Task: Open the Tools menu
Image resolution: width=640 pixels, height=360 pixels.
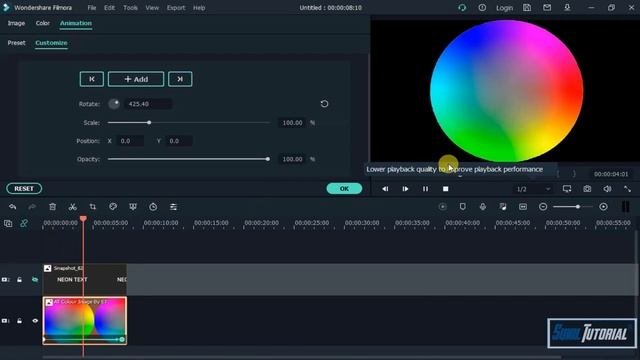Action: pos(130,8)
